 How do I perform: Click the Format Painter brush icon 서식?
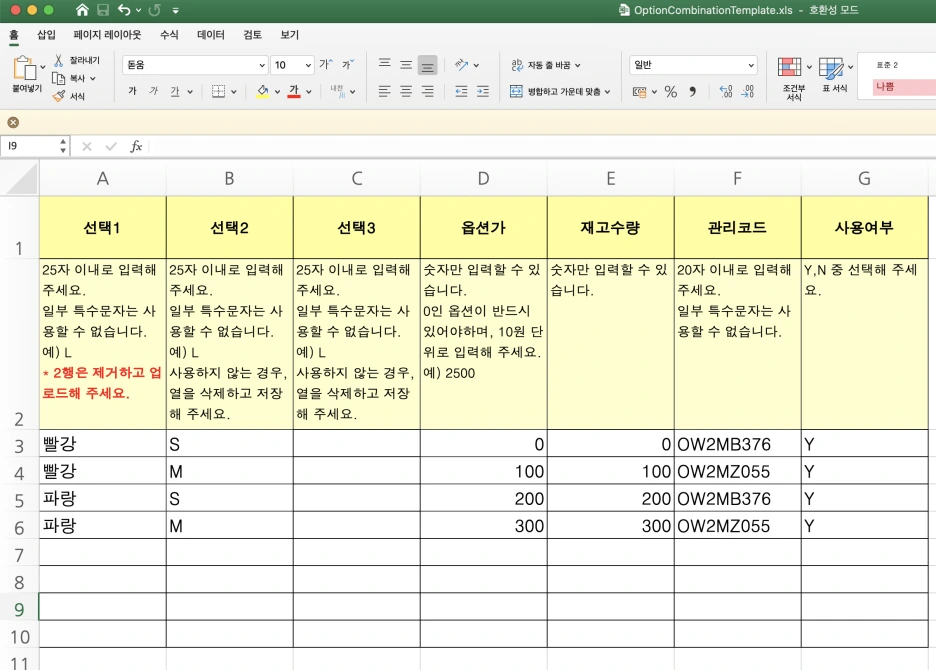58,96
